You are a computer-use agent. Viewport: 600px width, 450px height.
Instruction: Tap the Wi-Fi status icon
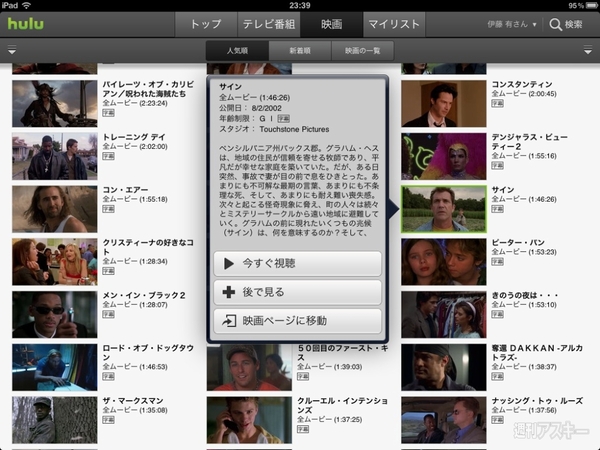tap(26, 5)
